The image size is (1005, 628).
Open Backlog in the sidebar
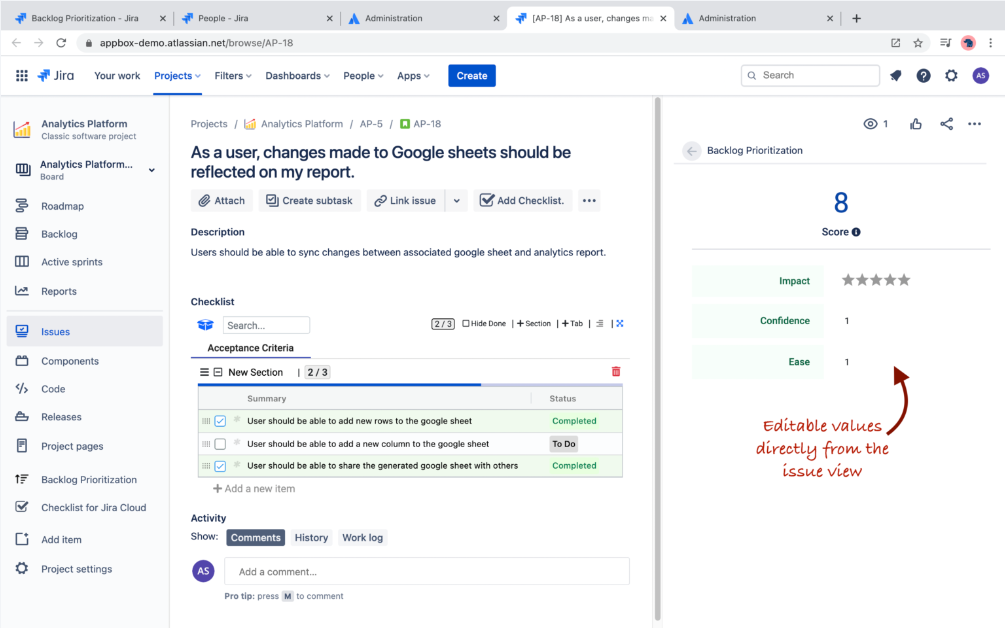point(59,234)
